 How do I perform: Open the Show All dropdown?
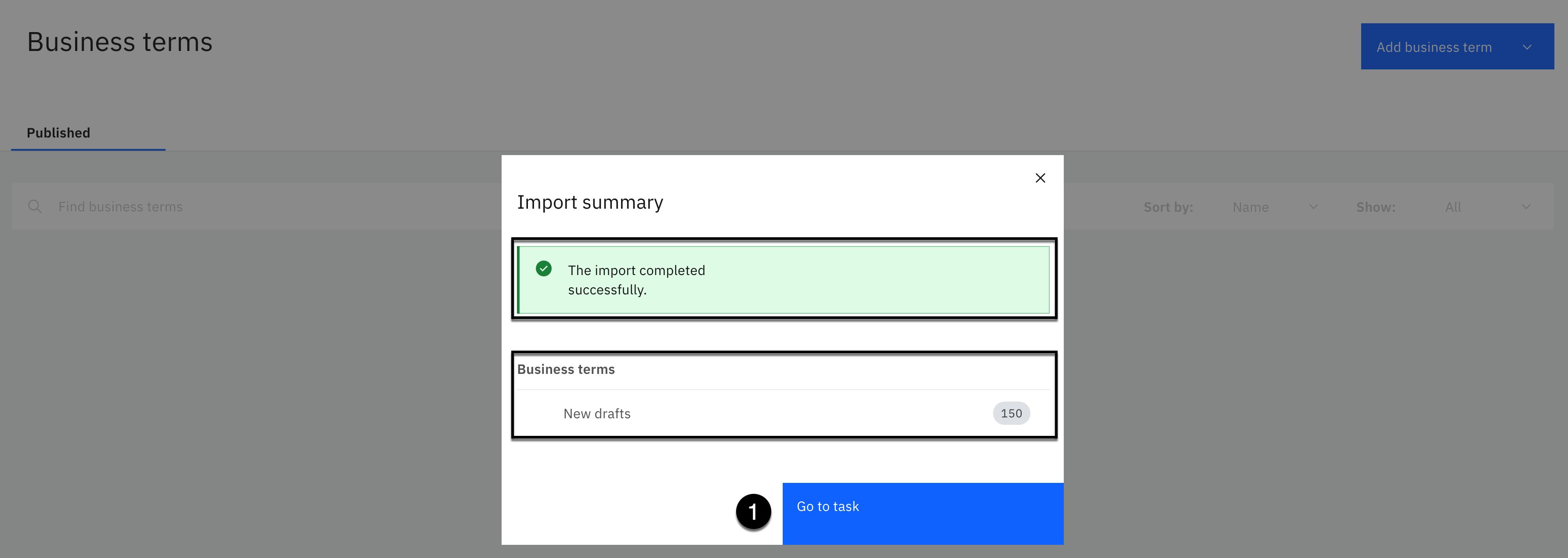1453,207
